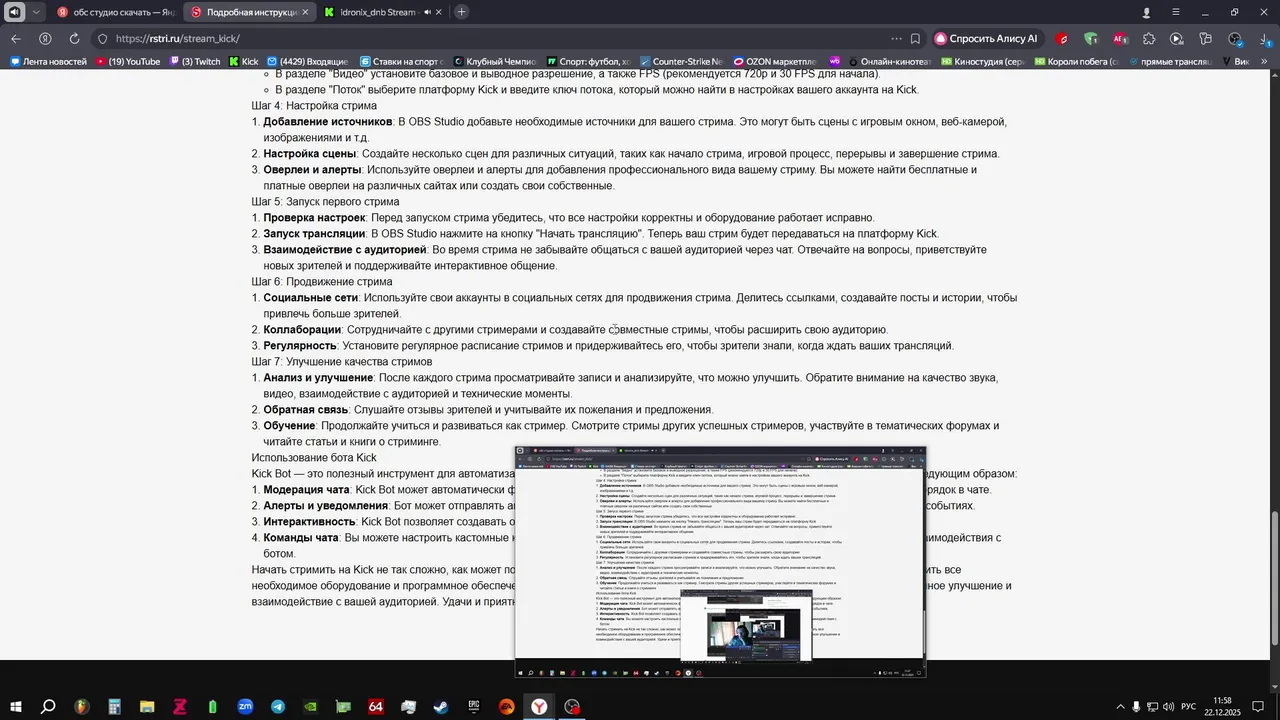Open the tab list dropdown arrow
The height and width of the screenshot is (720, 1280).
[x=36, y=12]
